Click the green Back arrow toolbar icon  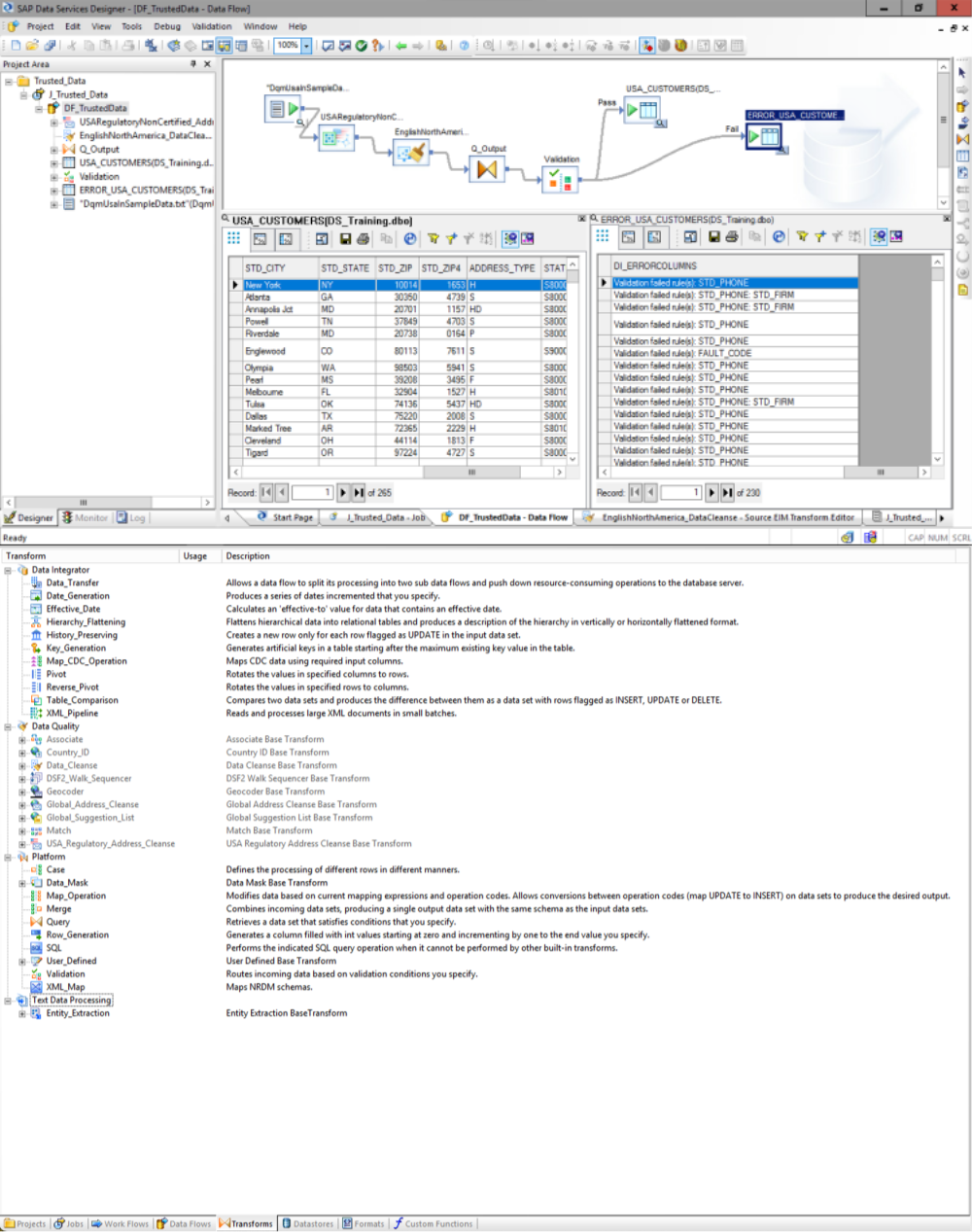click(x=400, y=46)
